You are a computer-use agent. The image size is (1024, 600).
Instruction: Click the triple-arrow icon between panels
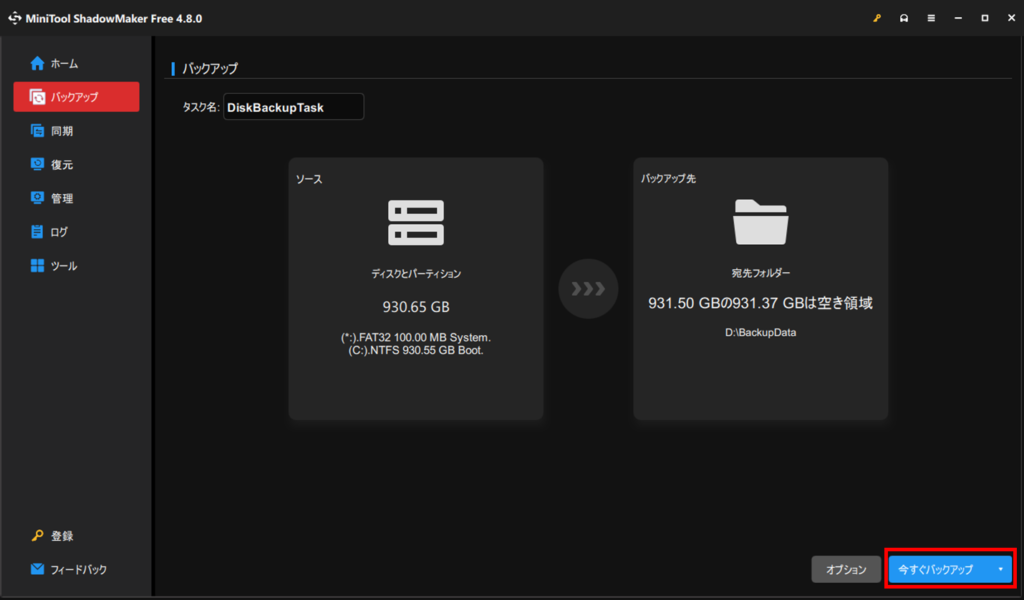tap(588, 289)
